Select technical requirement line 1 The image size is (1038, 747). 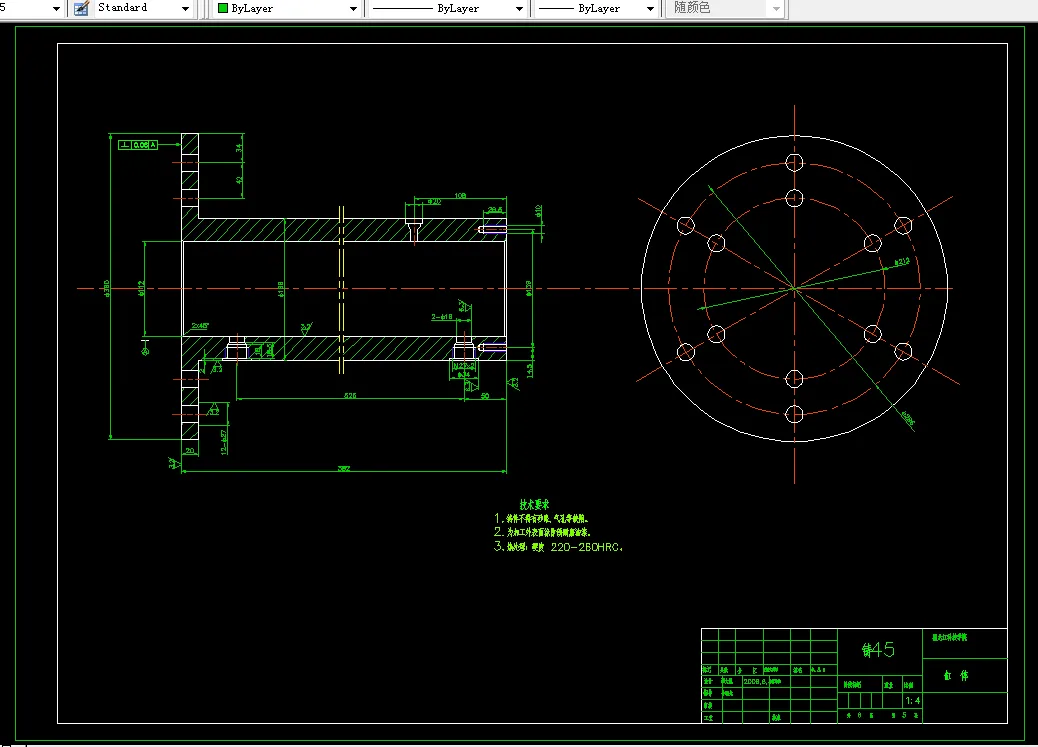(x=541, y=519)
